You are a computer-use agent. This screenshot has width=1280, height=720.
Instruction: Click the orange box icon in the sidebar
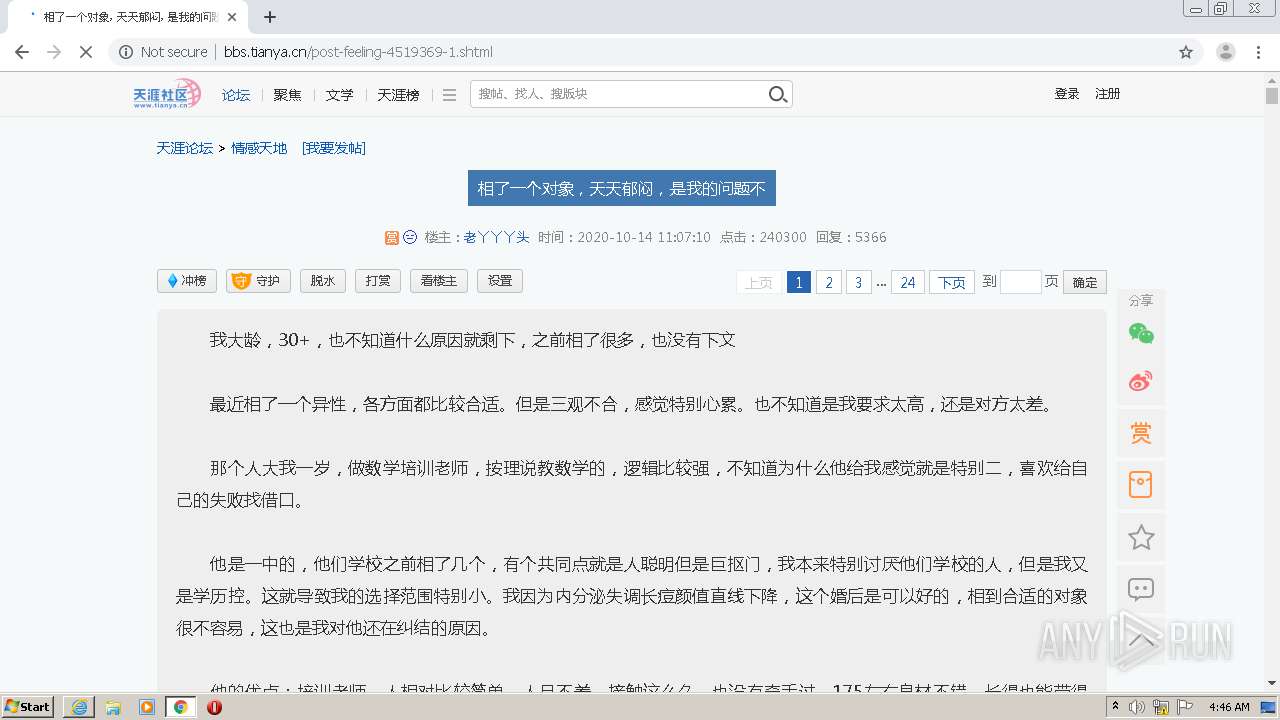1141,485
